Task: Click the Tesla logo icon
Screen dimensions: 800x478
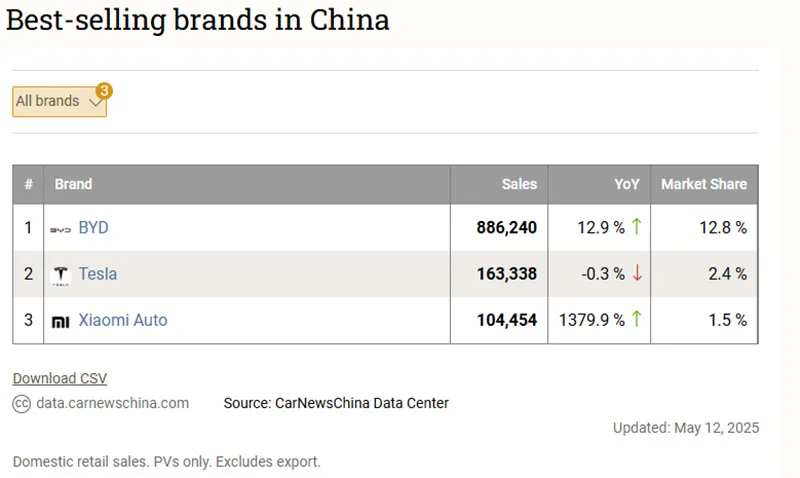Action: (61, 275)
